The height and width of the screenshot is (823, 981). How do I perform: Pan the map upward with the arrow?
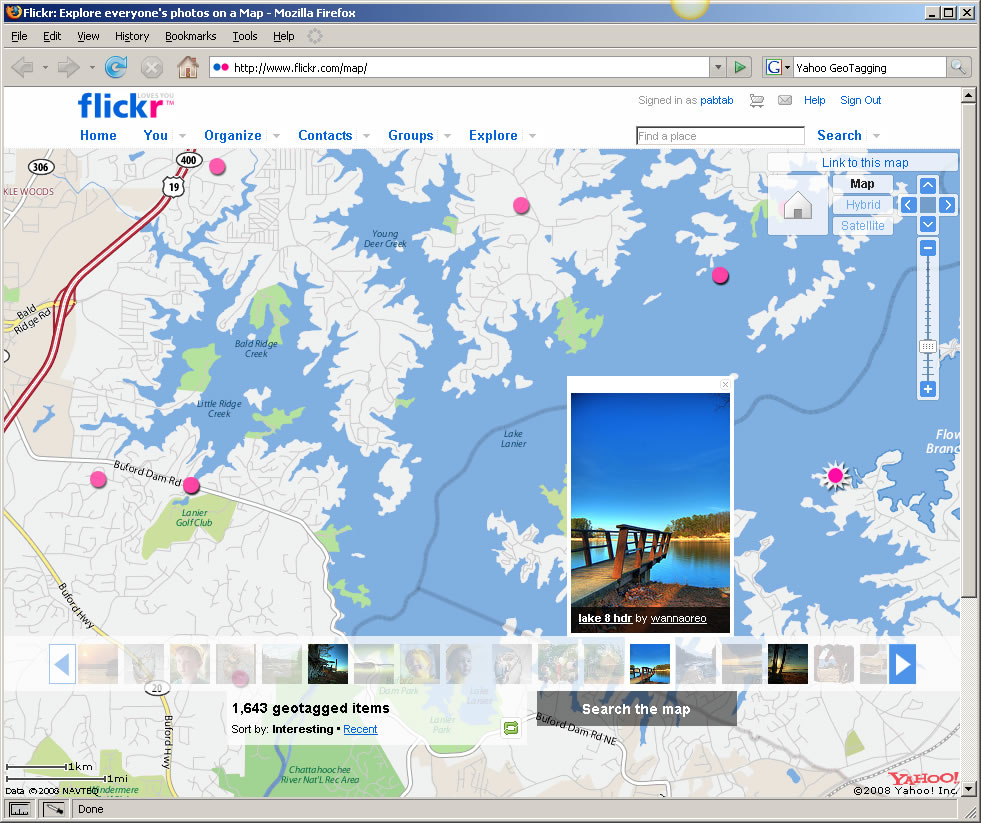927,185
